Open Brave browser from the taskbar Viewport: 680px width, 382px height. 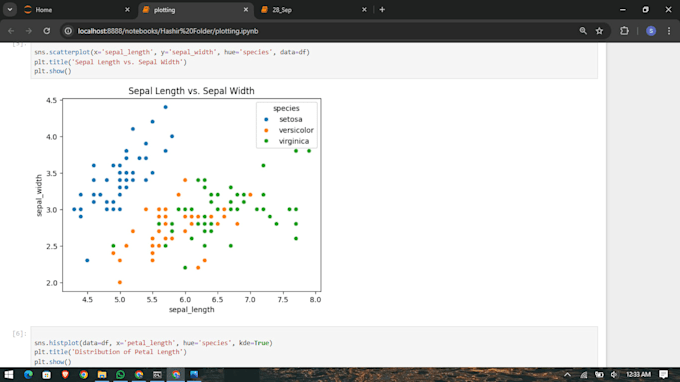point(65,375)
